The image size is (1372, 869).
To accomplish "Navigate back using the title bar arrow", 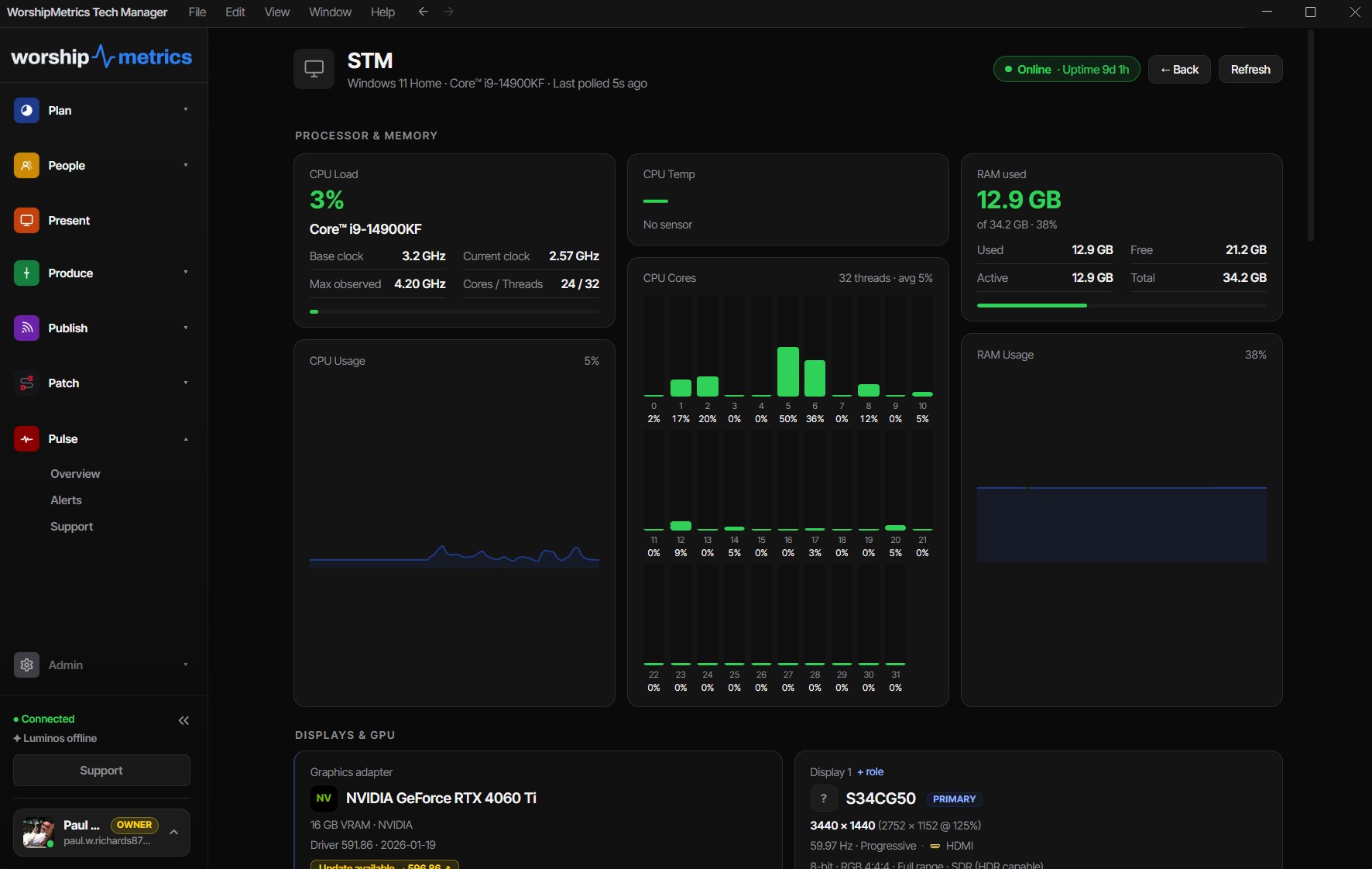I will (423, 12).
